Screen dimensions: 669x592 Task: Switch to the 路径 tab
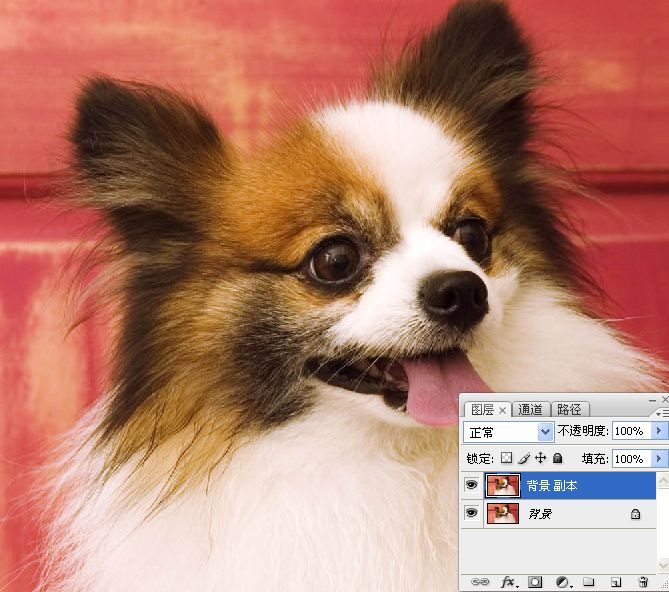pyautogui.click(x=569, y=410)
